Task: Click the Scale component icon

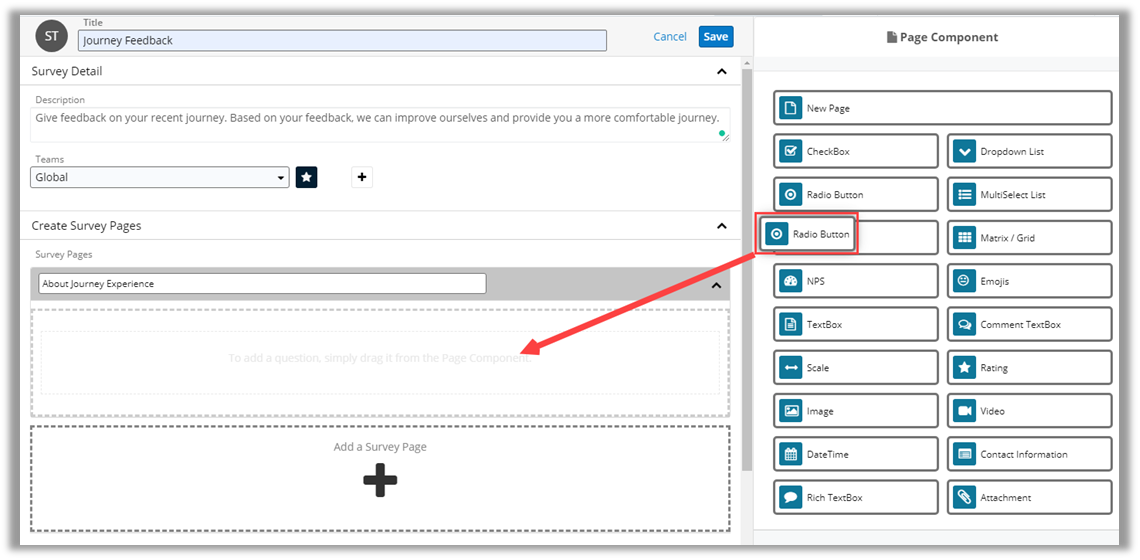Action: [x=791, y=368]
